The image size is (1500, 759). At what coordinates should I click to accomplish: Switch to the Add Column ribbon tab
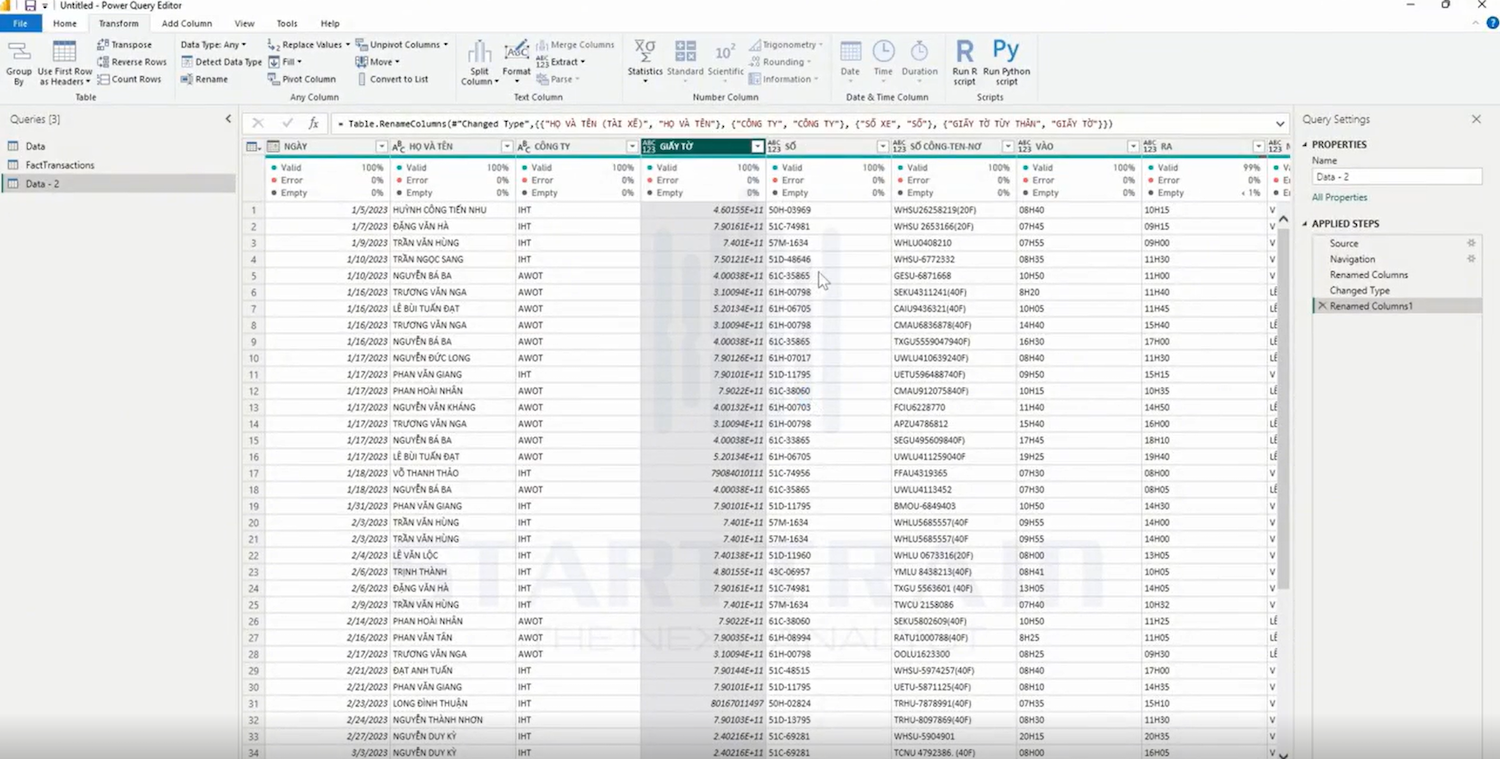point(187,23)
